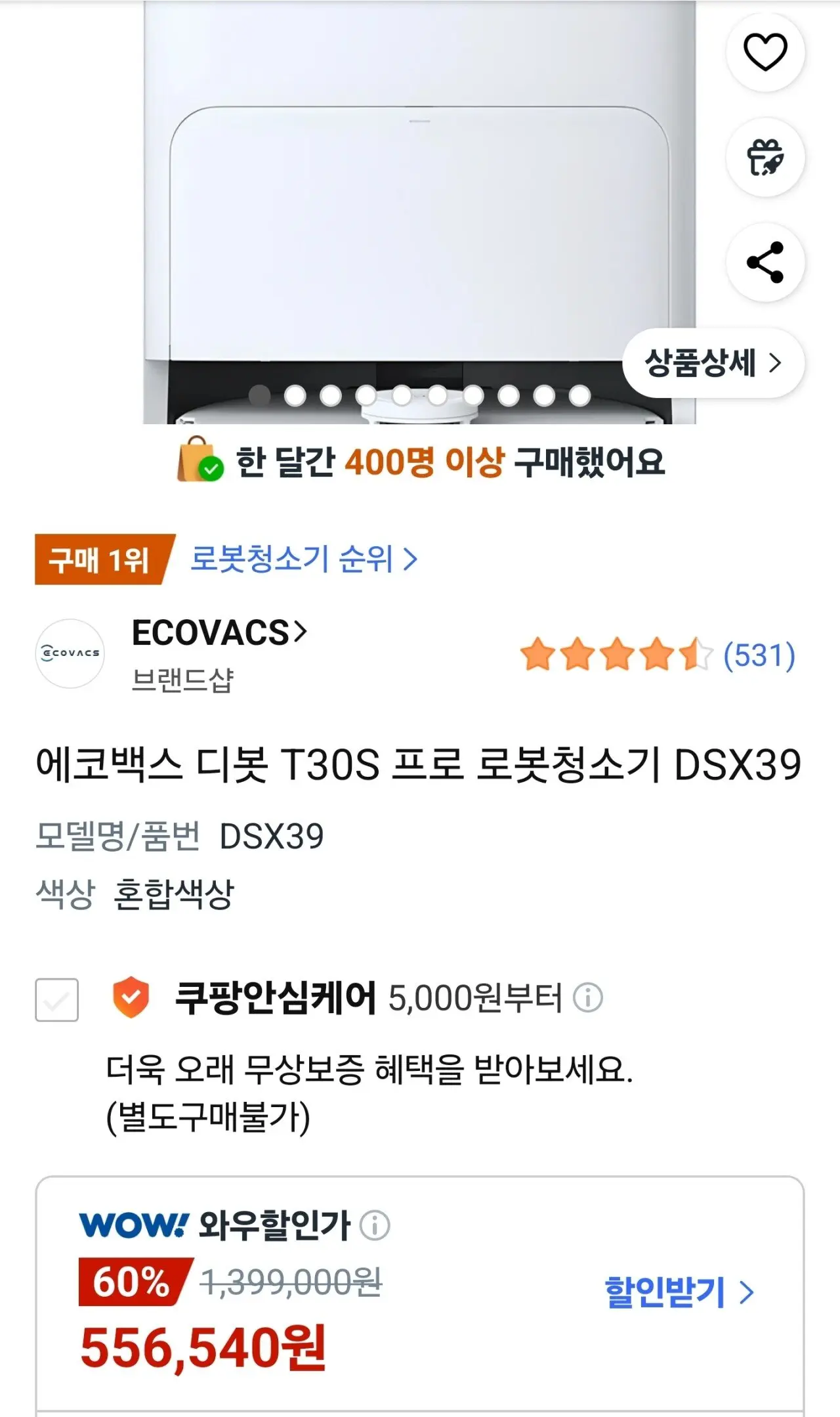Screen dimensions: 840x1417
Task: Enable the 쿠팡안심케어 checkbox
Action: (57, 999)
